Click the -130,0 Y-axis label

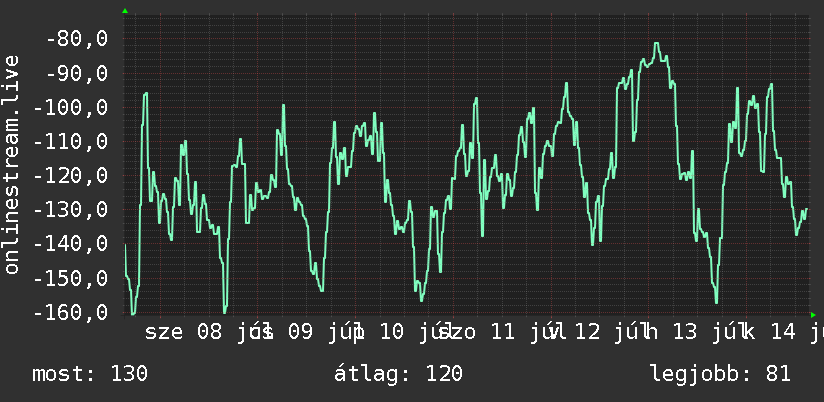[70, 210]
